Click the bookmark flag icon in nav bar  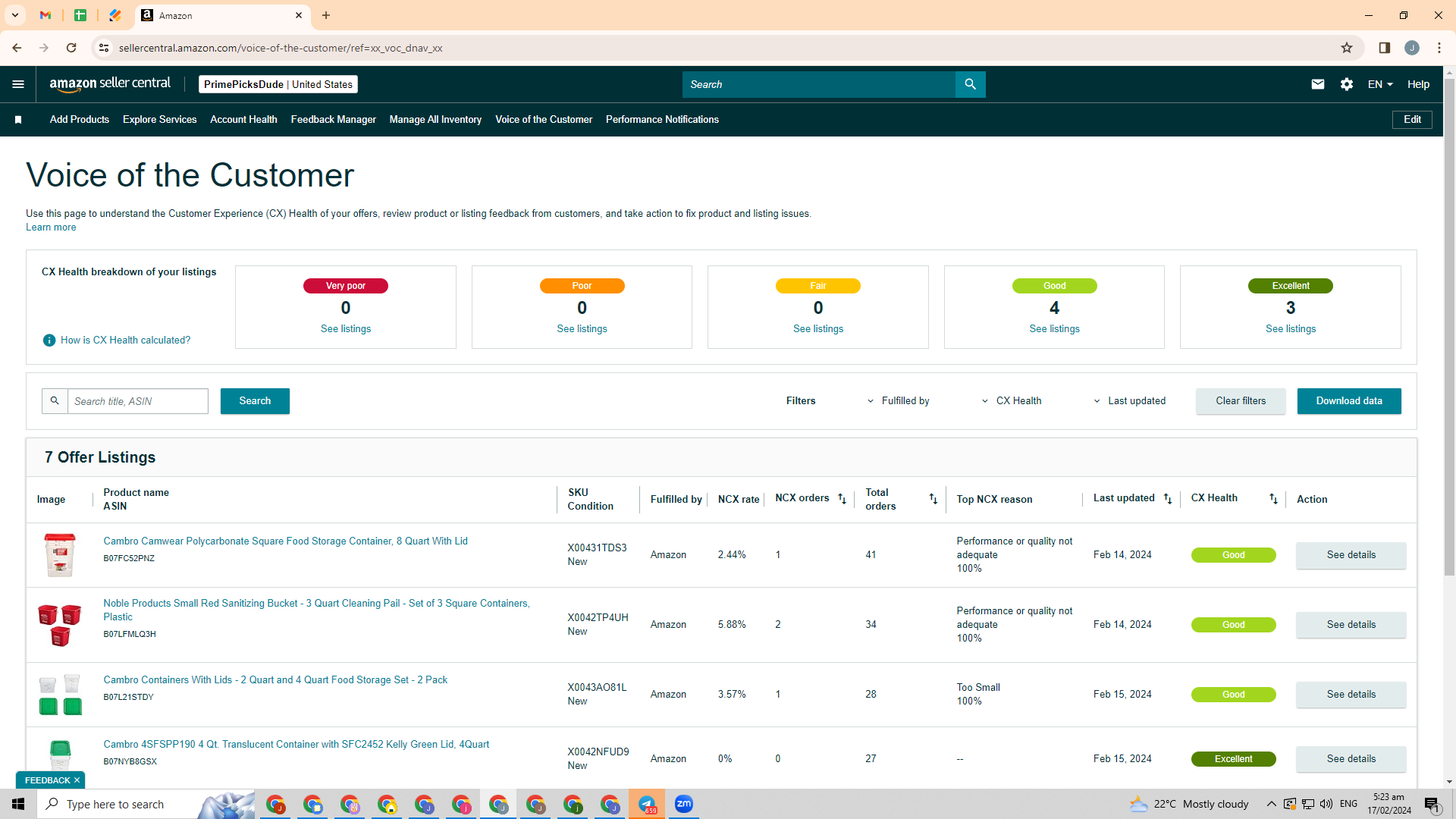(18, 120)
